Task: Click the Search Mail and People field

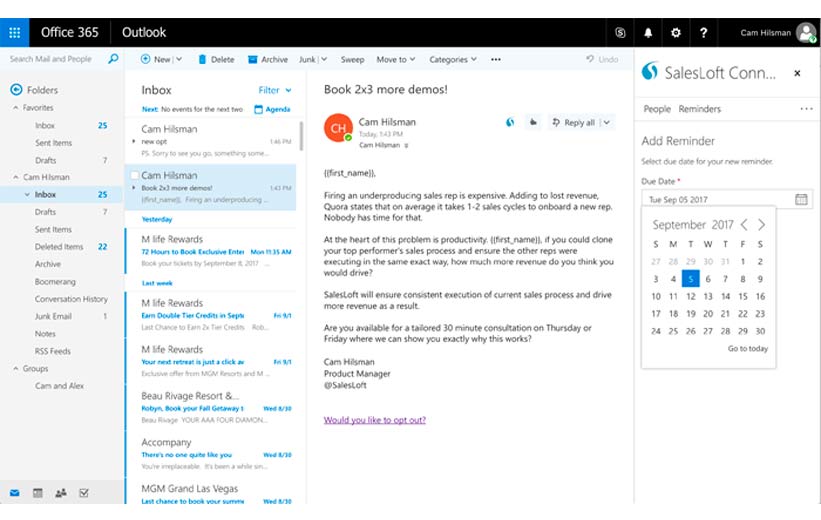Action: 51,59
